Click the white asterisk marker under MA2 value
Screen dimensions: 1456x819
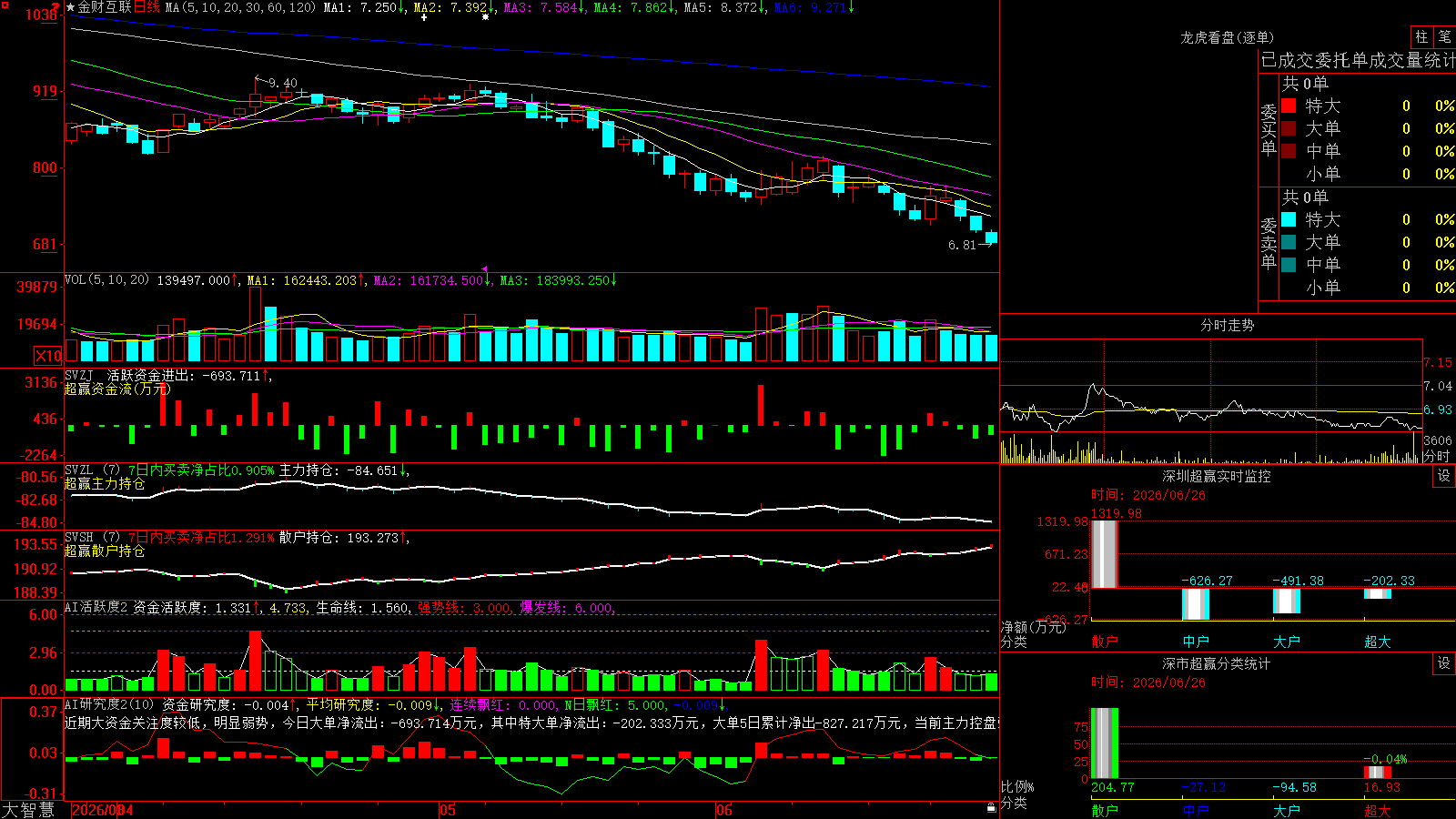(485, 17)
